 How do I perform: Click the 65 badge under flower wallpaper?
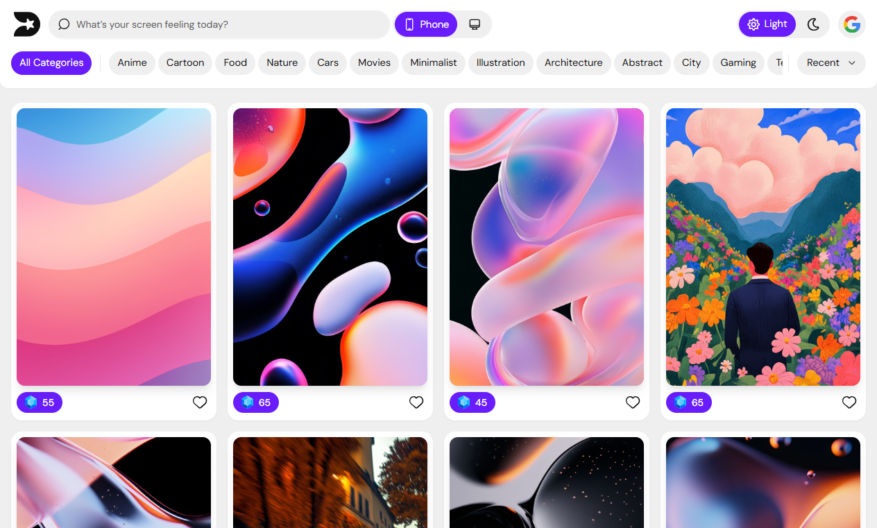coord(689,402)
